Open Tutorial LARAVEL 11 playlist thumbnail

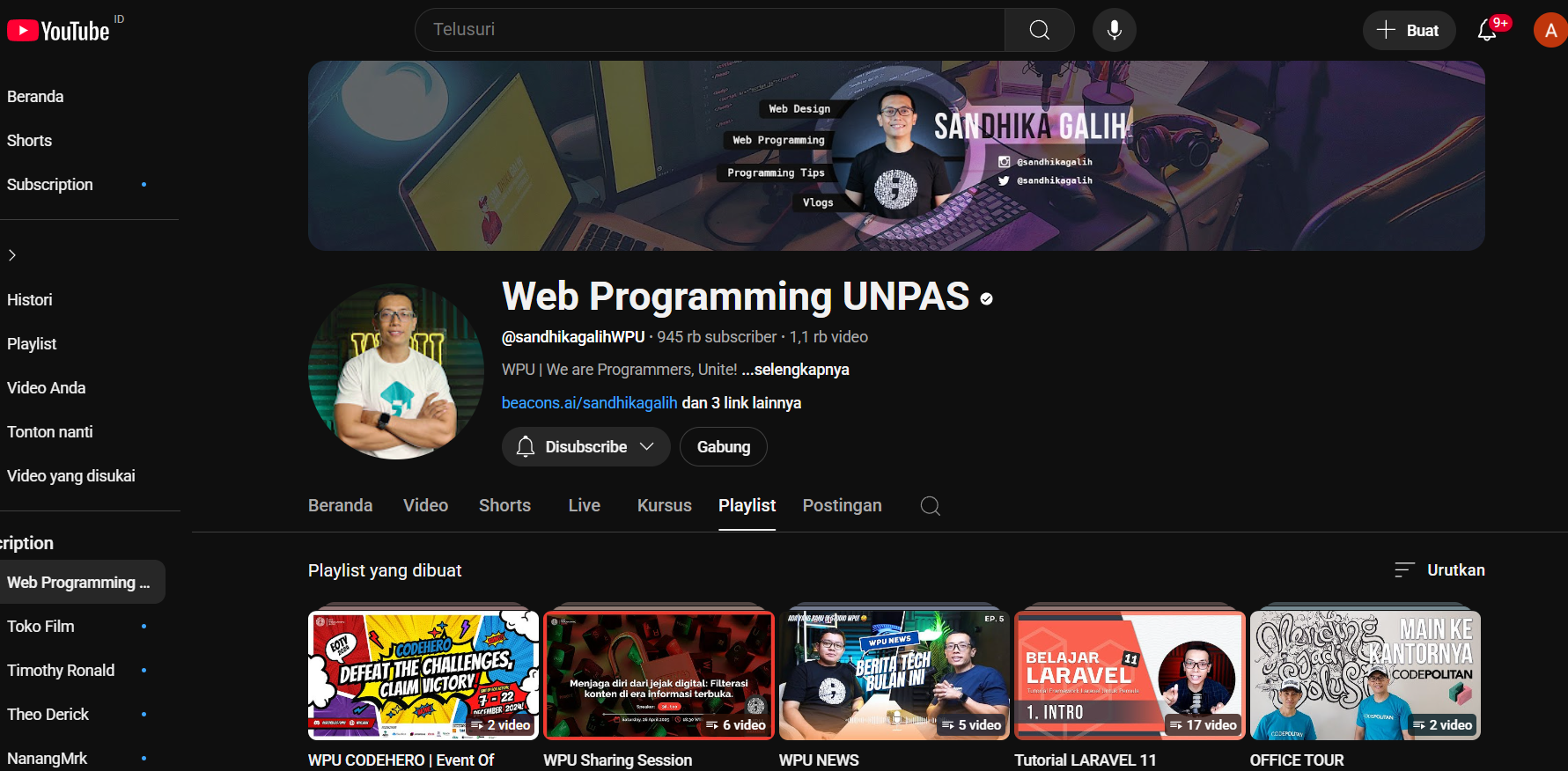[x=1130, y=675]
